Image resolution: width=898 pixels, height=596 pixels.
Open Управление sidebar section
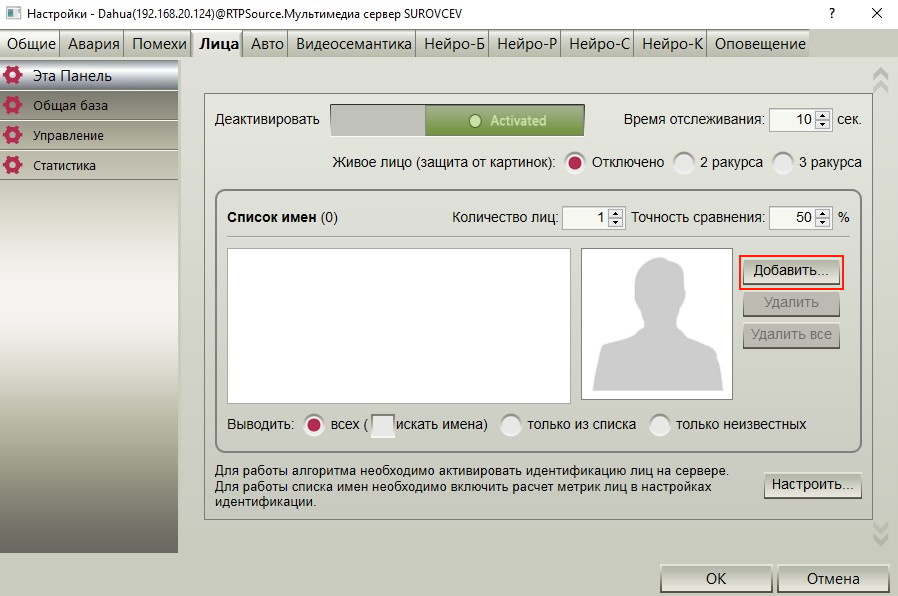pyautogui.click(x=89, y=136)
